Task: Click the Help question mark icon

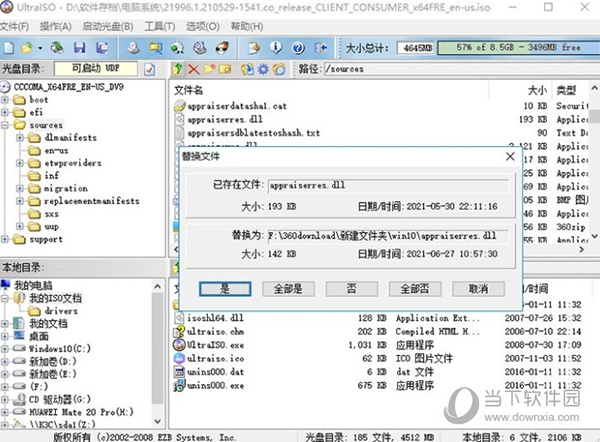Action: click(x=298, y=47)
